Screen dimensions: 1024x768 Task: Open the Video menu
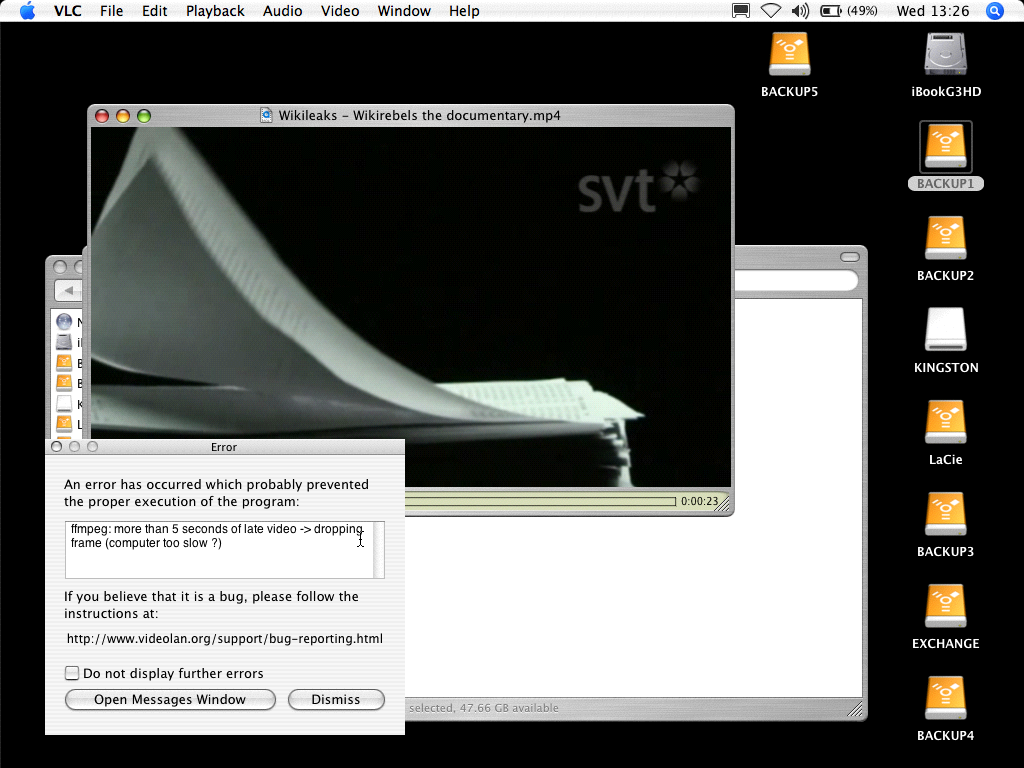pos(340,11)
